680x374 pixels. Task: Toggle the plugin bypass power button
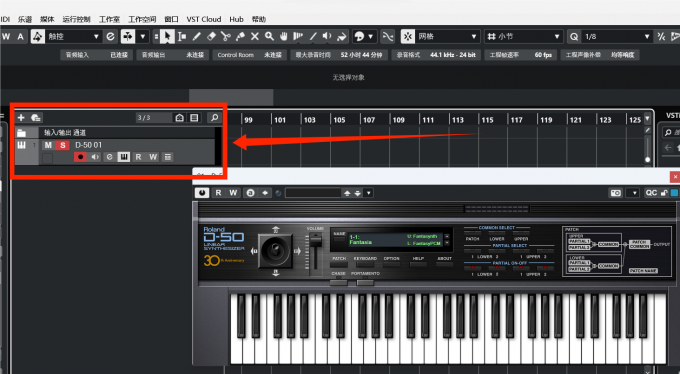point(202,193)
